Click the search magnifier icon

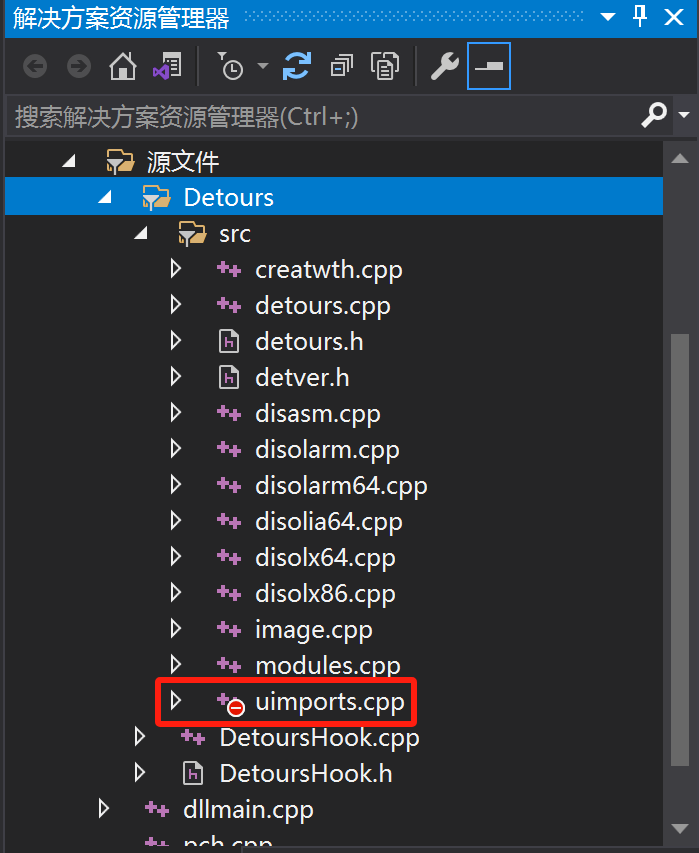[x=653, y=115]
